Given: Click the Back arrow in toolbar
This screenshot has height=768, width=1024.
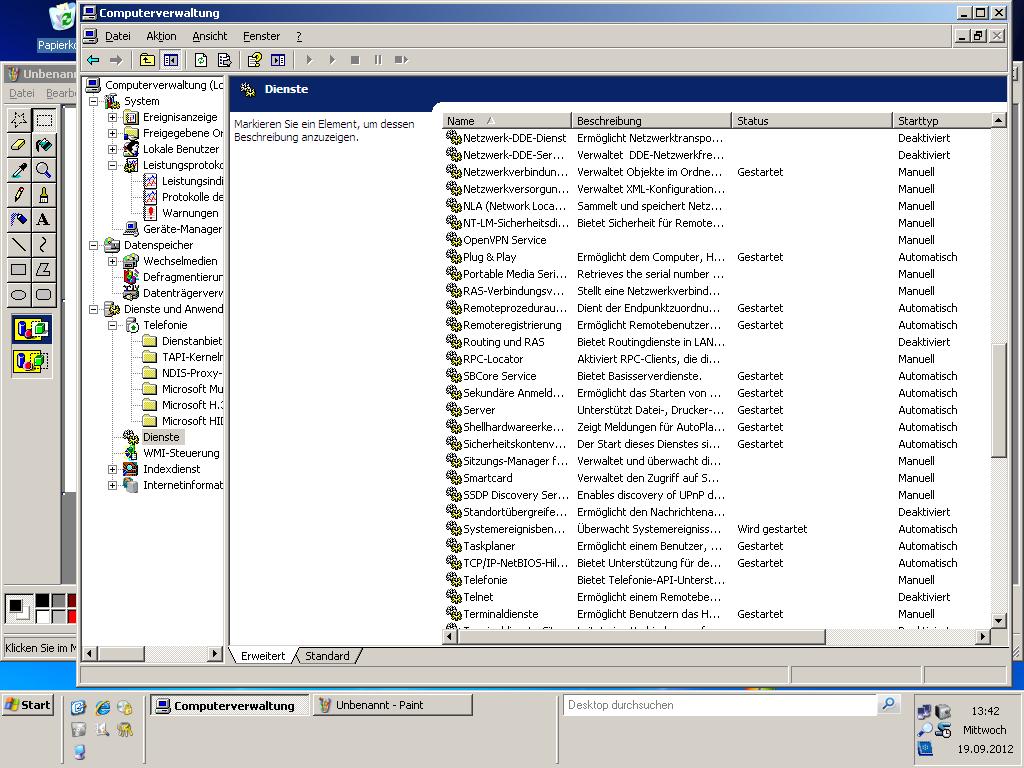Looking at the screenshot, I should click(93, 60).
